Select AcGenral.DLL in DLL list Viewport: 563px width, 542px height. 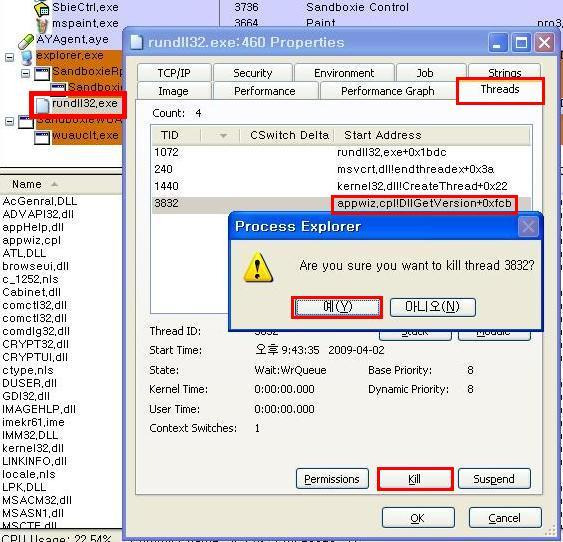click(39, 201)
